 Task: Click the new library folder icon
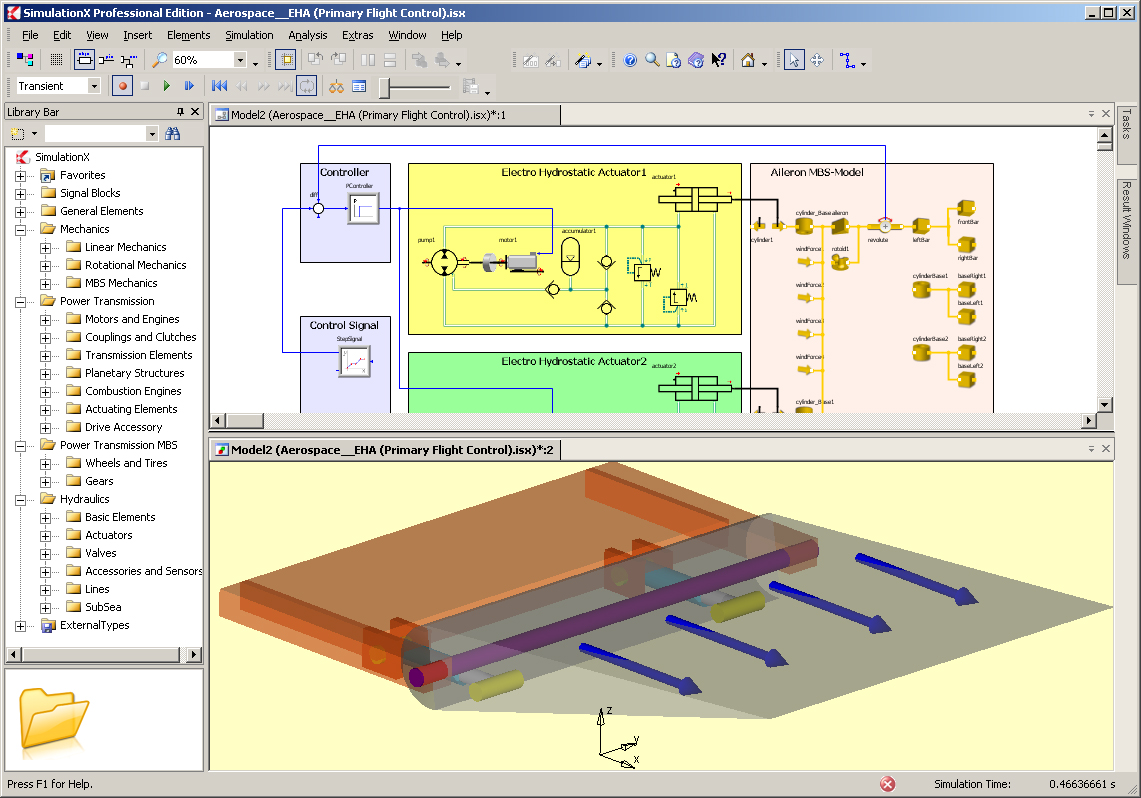17,133
